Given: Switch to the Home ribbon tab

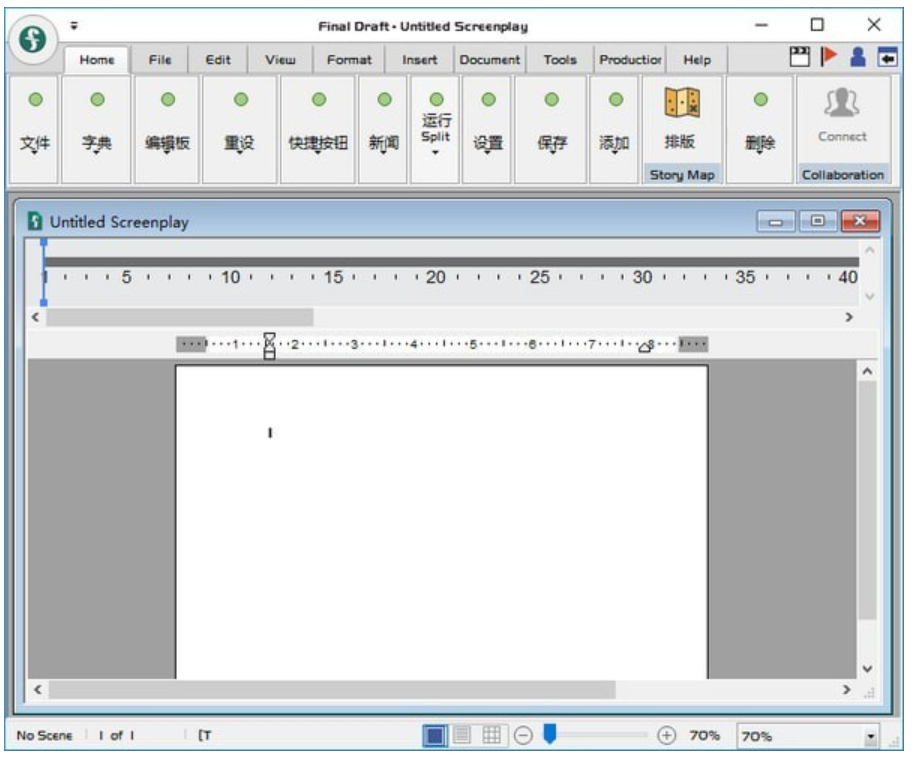Looking at the screenshot, I should tap(97, 60).
